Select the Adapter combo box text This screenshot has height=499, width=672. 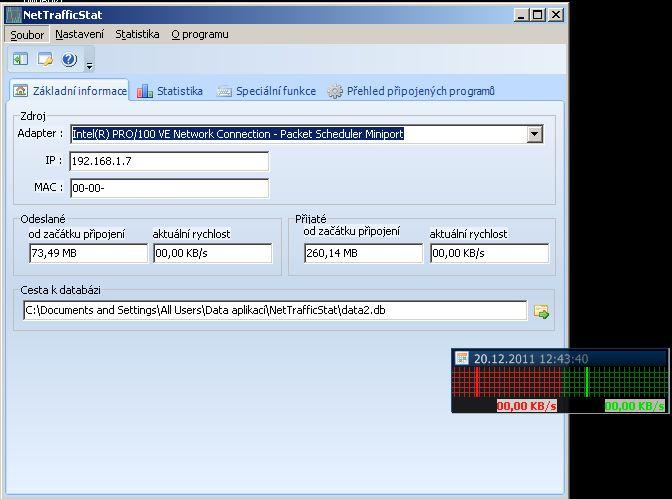click(238, 134)
